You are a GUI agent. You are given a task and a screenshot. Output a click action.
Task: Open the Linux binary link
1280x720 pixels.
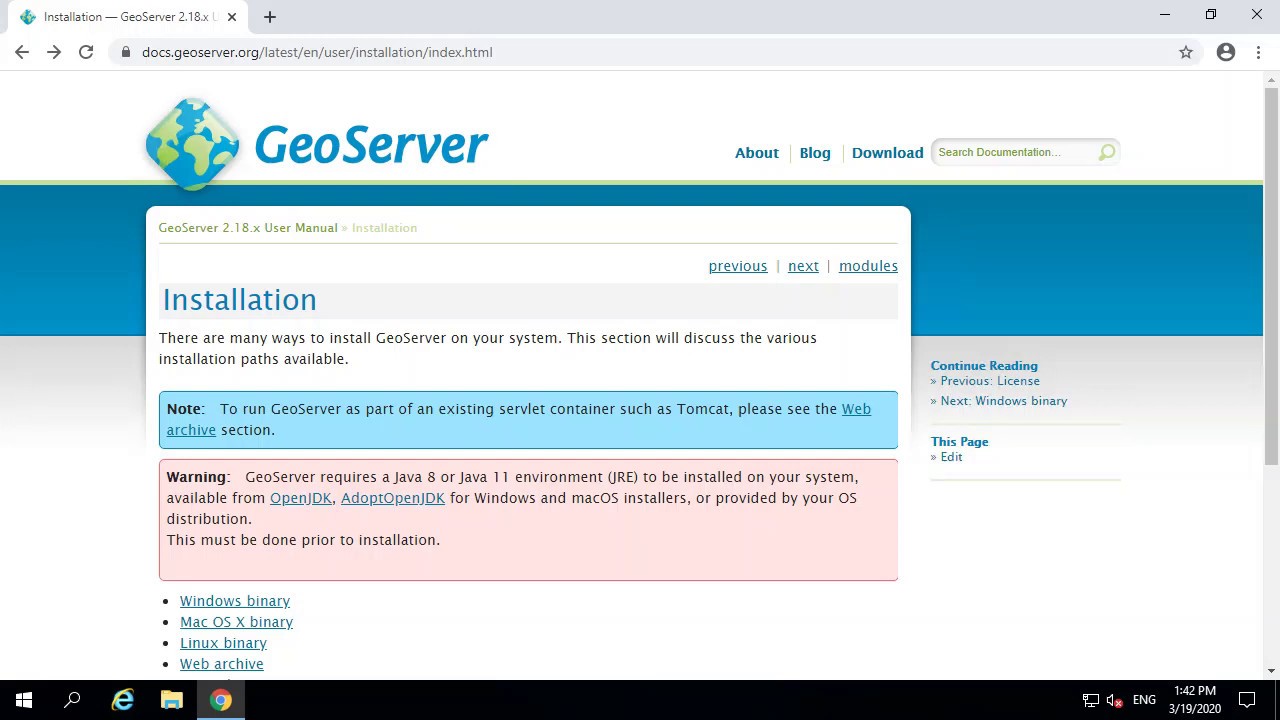pos(223,643)
